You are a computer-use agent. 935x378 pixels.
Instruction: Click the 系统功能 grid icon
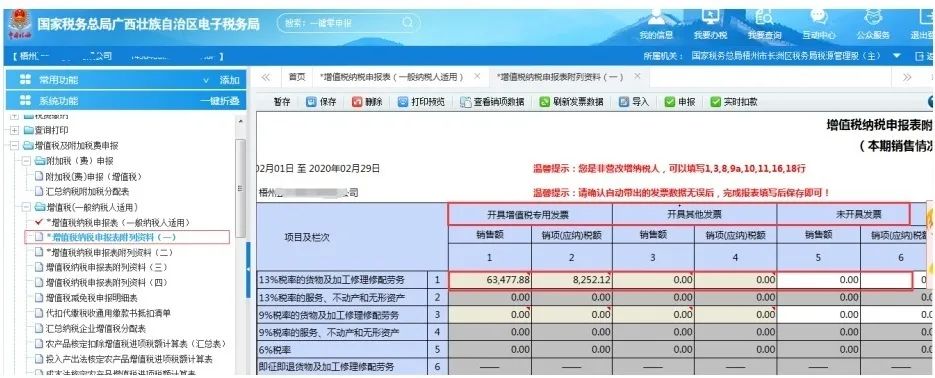(x=25, y=100)
